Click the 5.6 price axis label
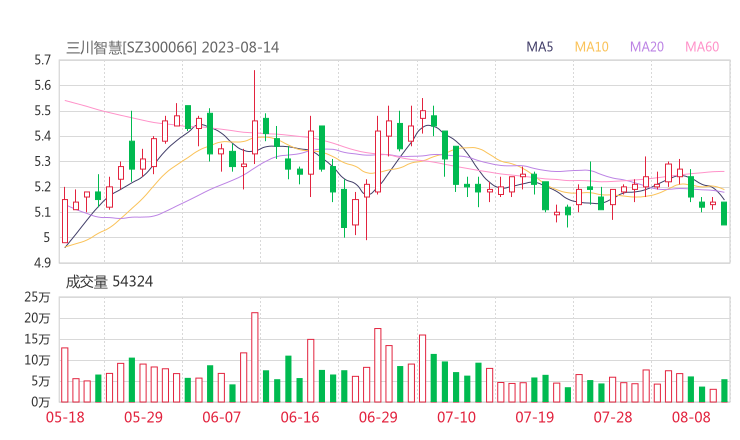This screenshot has height=440, width=740. [42, 86]
